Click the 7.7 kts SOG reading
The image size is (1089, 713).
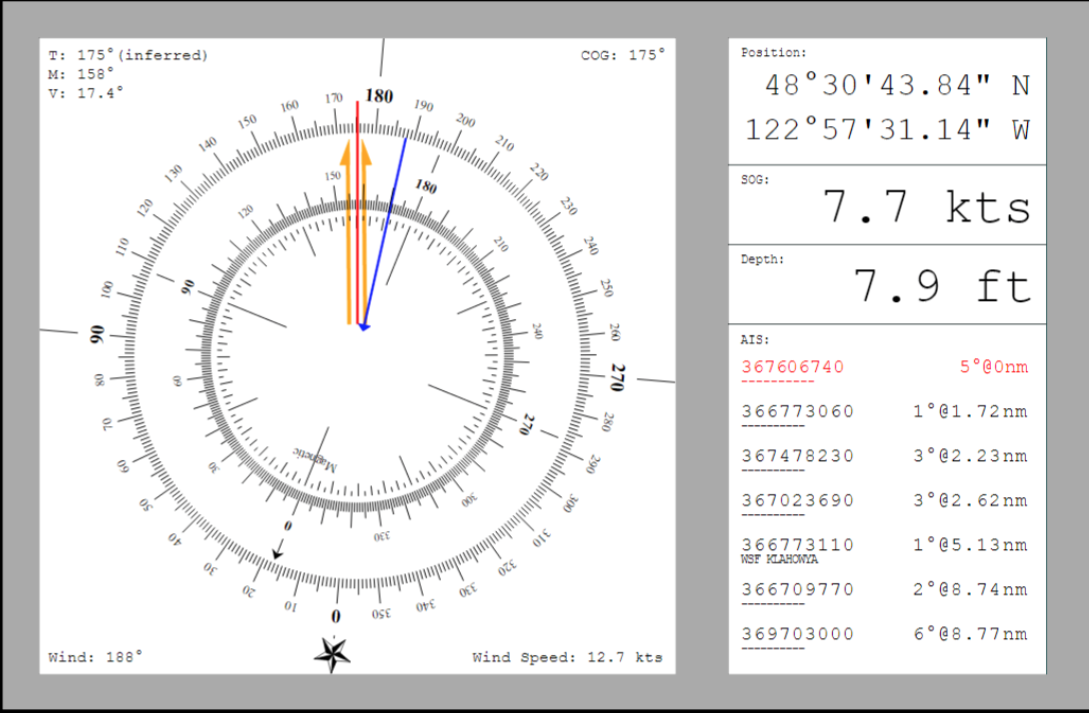(926, 208)
